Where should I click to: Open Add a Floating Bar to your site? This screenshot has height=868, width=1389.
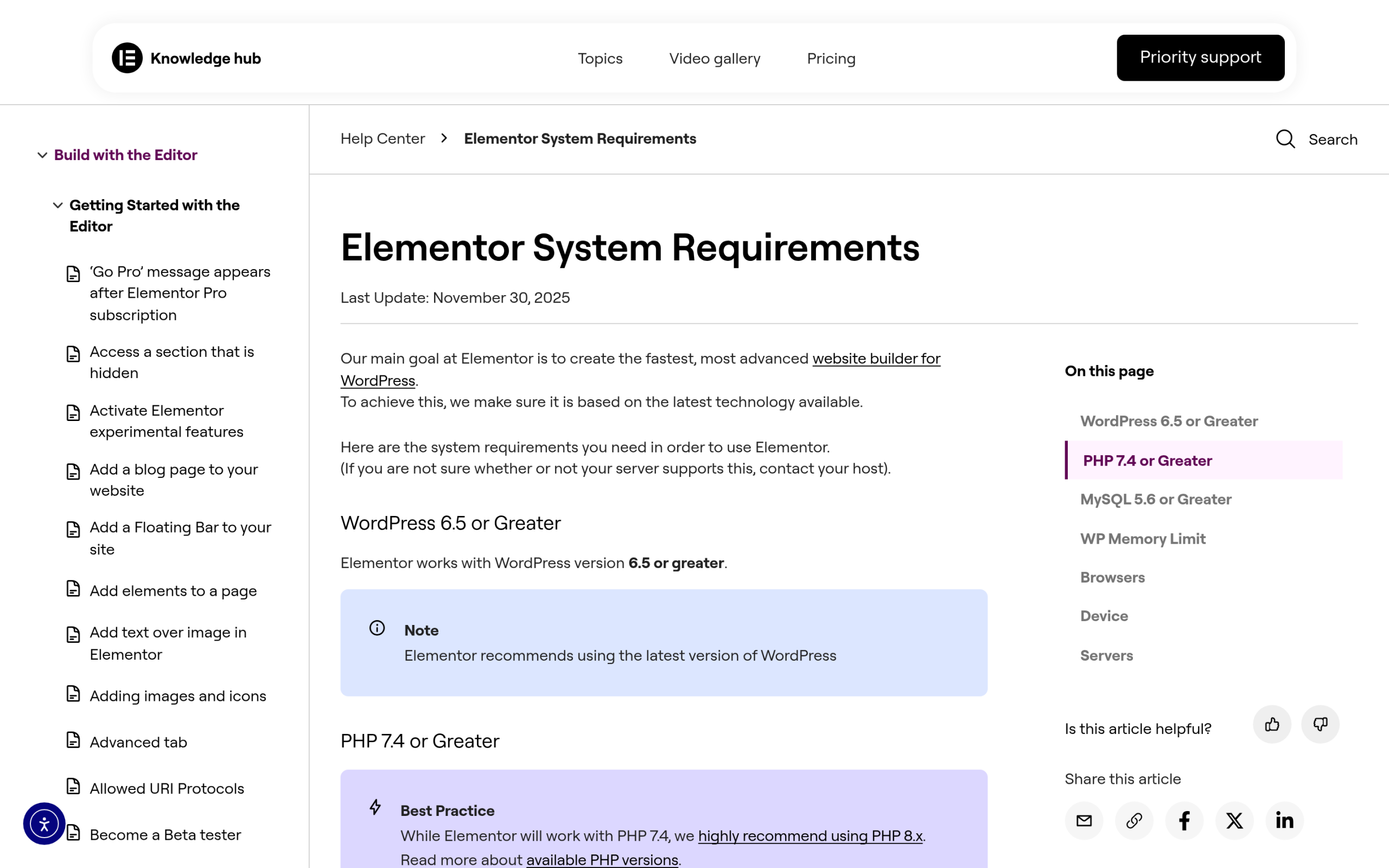coord(180,538)
